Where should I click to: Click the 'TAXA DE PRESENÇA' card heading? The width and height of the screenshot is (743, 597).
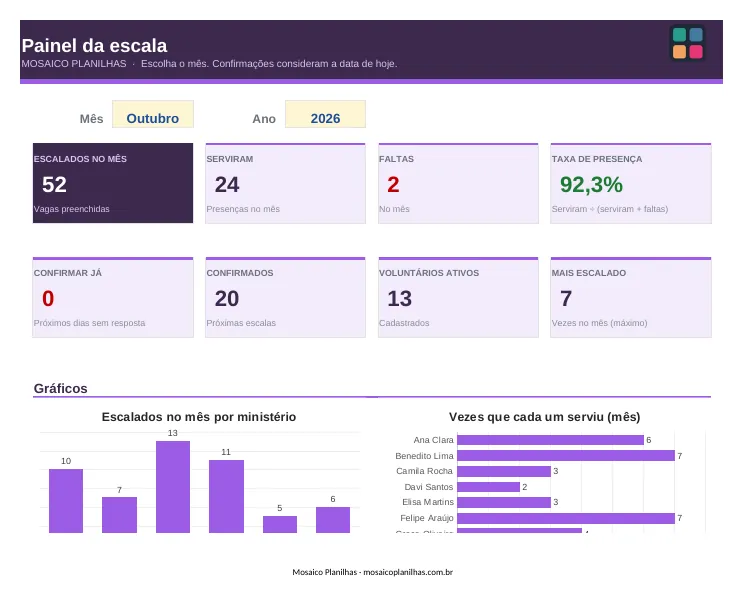tap(597, 159)
